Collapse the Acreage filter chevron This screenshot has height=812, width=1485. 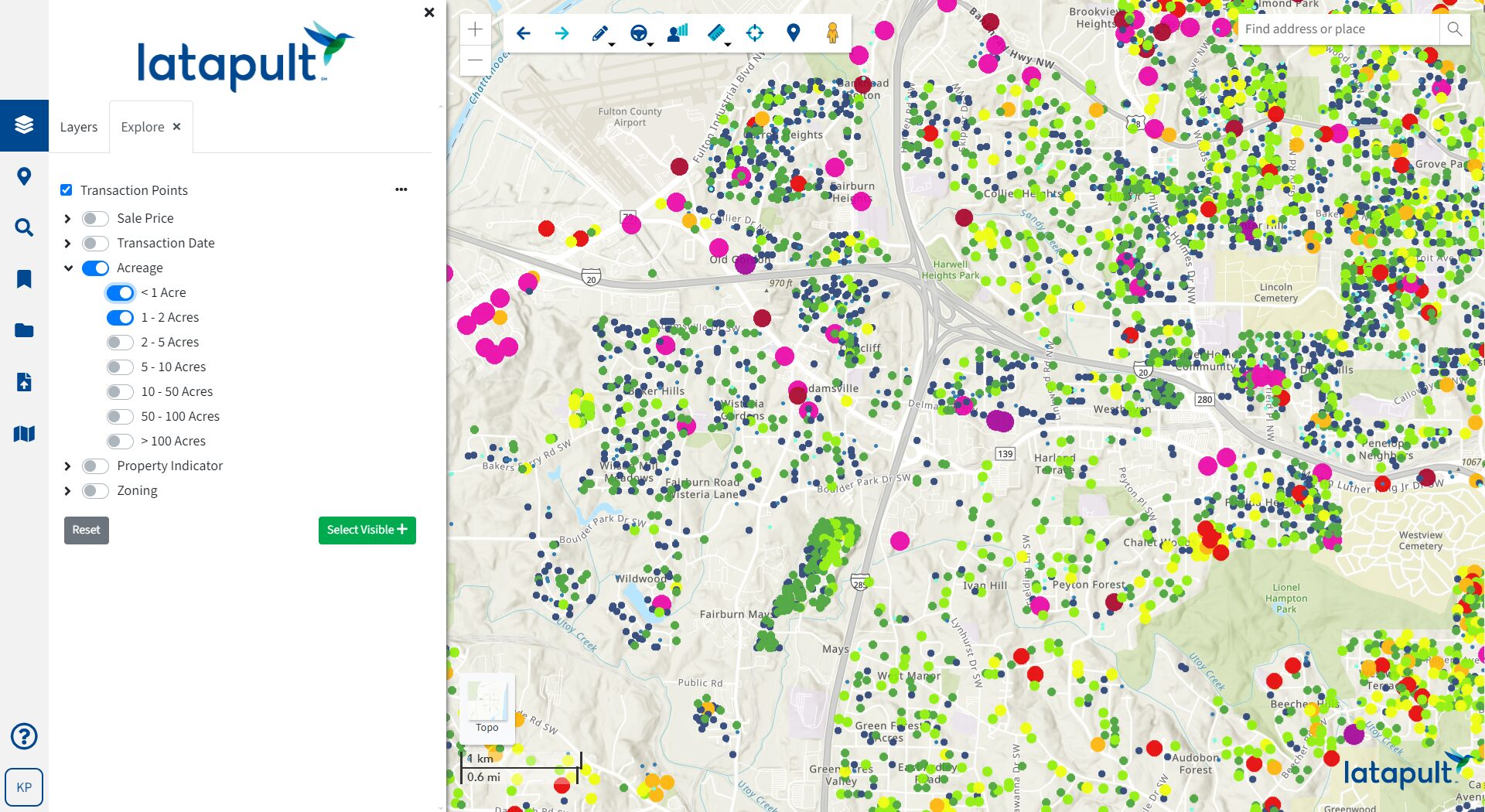pos(68,268)
